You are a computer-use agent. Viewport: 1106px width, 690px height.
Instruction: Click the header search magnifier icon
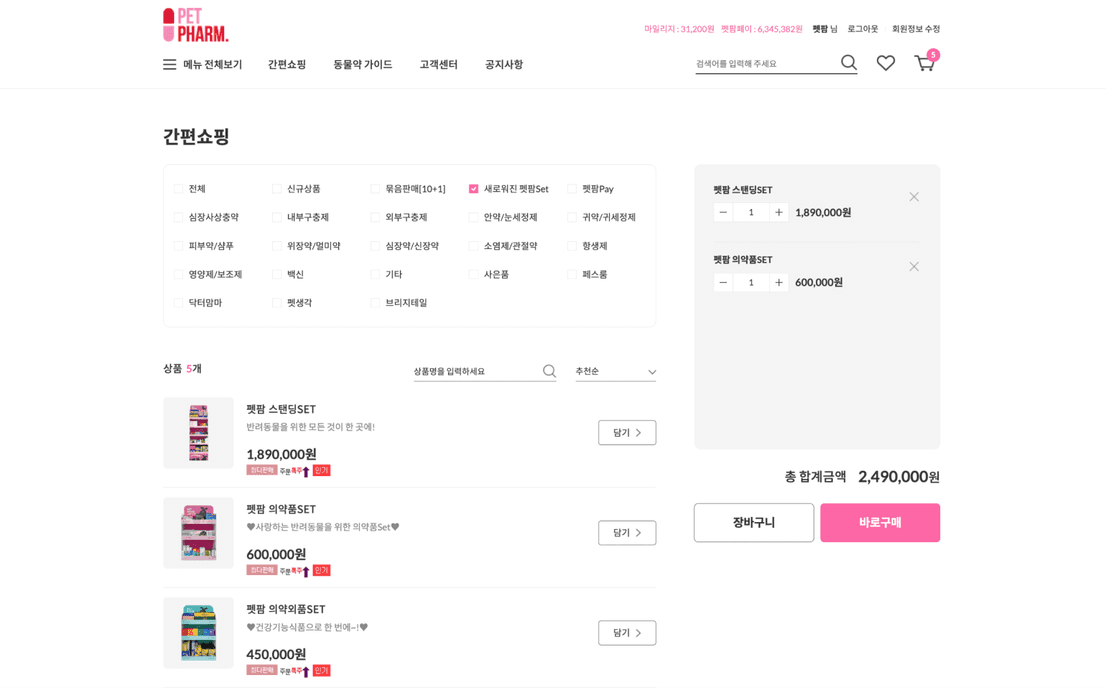tap(849, 63)
